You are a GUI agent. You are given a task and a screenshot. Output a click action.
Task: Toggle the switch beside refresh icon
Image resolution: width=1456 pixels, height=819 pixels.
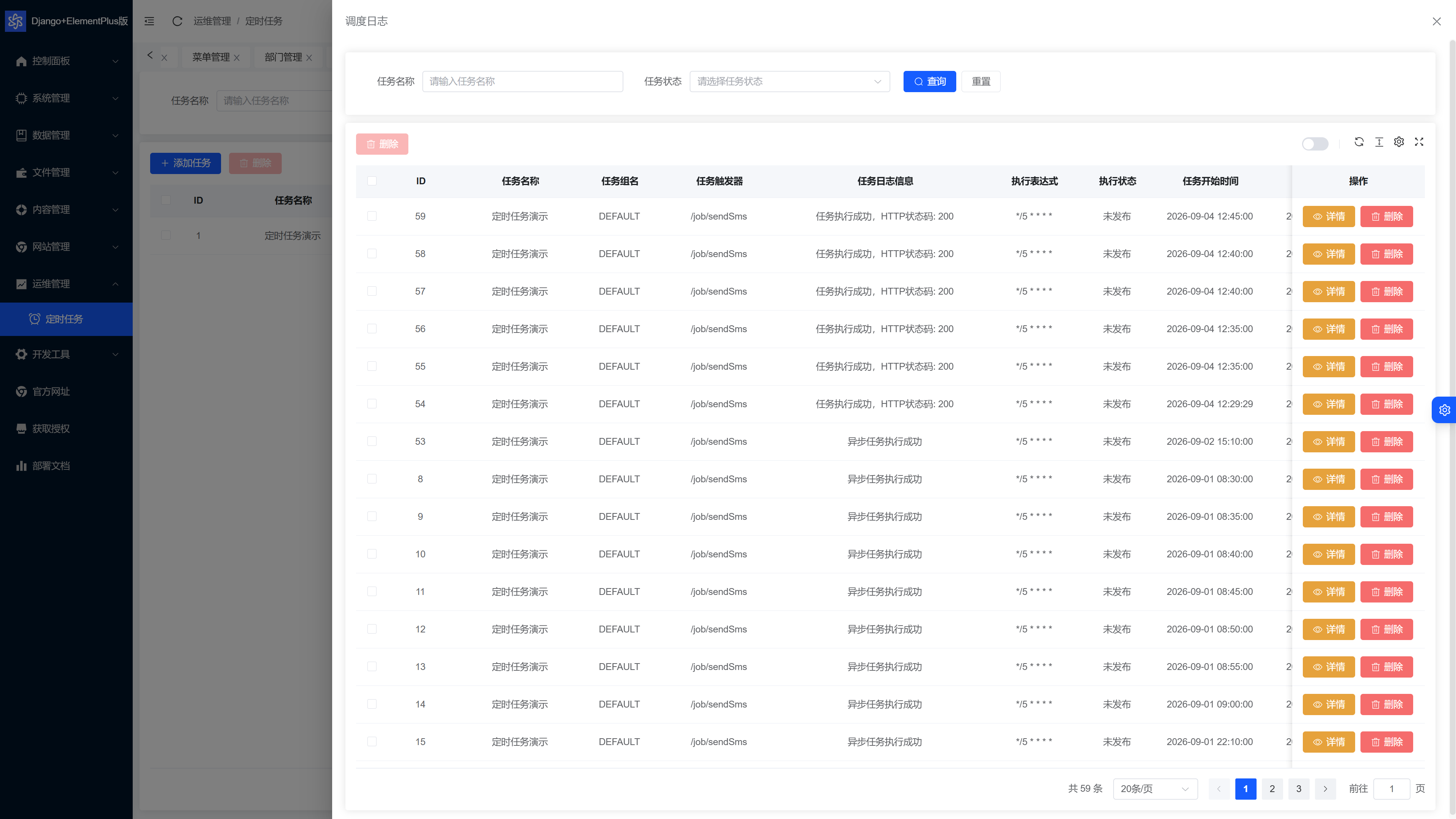(x=1315, y=144)
